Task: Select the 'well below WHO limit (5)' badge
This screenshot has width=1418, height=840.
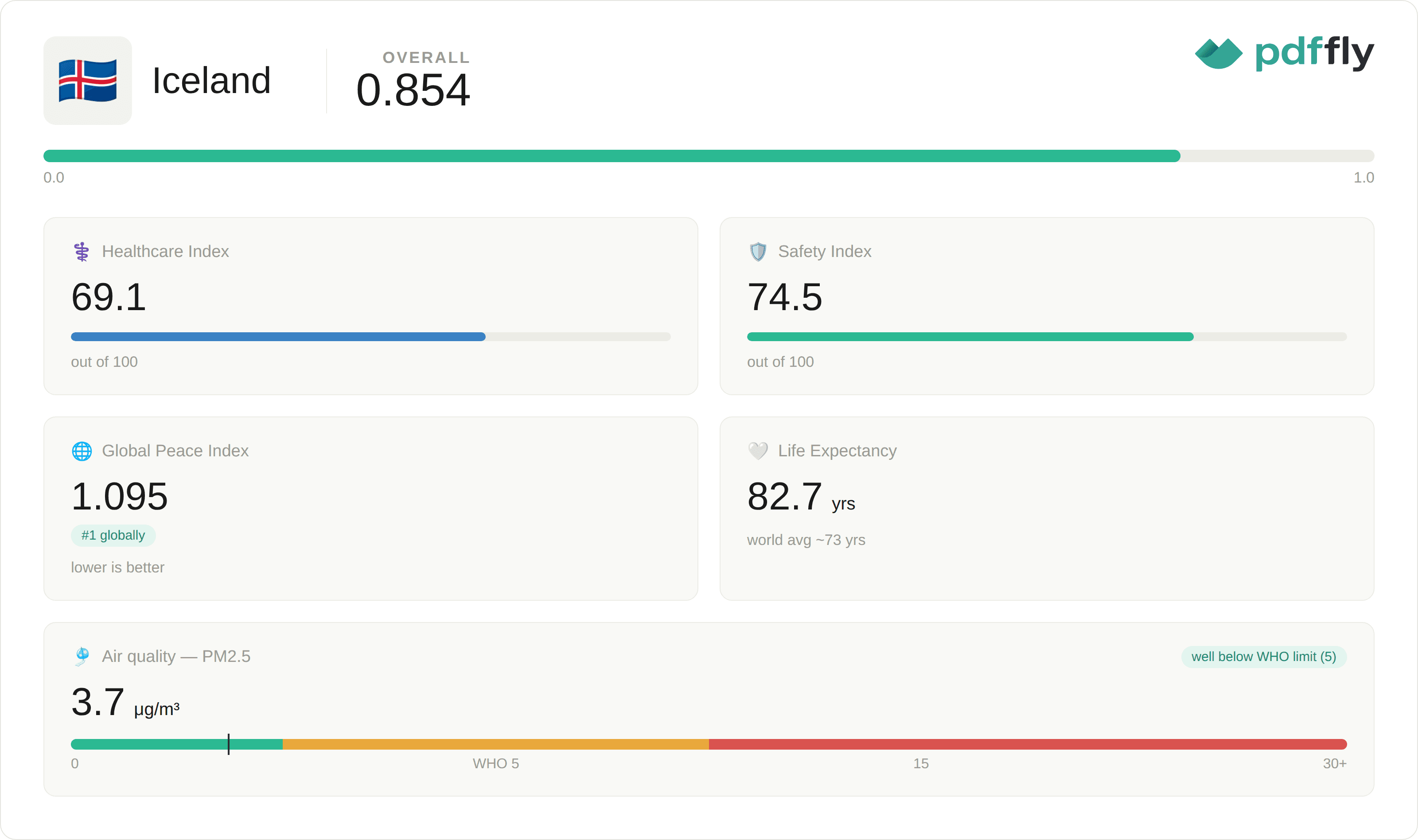Action: point(1263,657)
